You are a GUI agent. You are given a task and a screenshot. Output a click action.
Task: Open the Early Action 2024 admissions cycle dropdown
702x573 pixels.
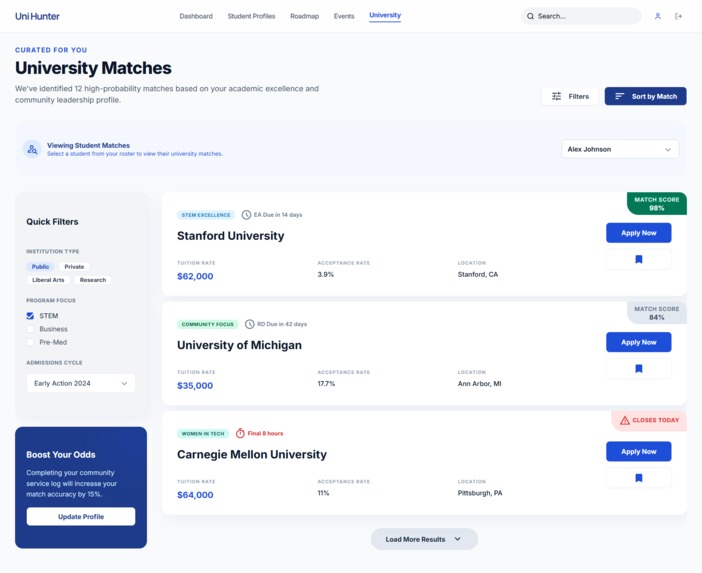click(81, 383)
